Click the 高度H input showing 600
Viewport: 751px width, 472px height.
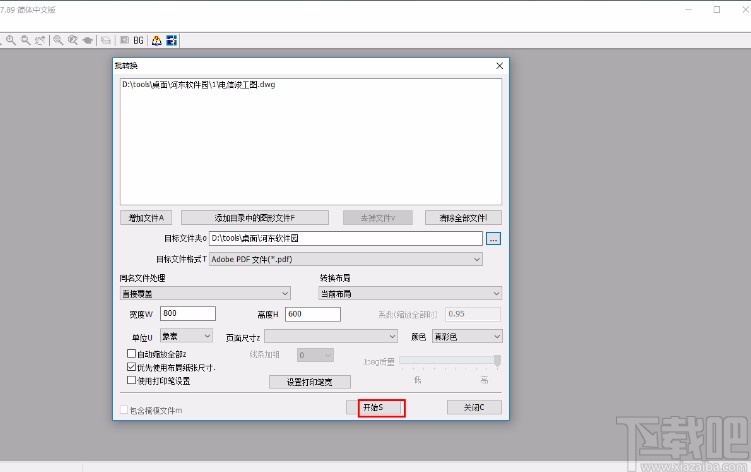coord(313,314)
